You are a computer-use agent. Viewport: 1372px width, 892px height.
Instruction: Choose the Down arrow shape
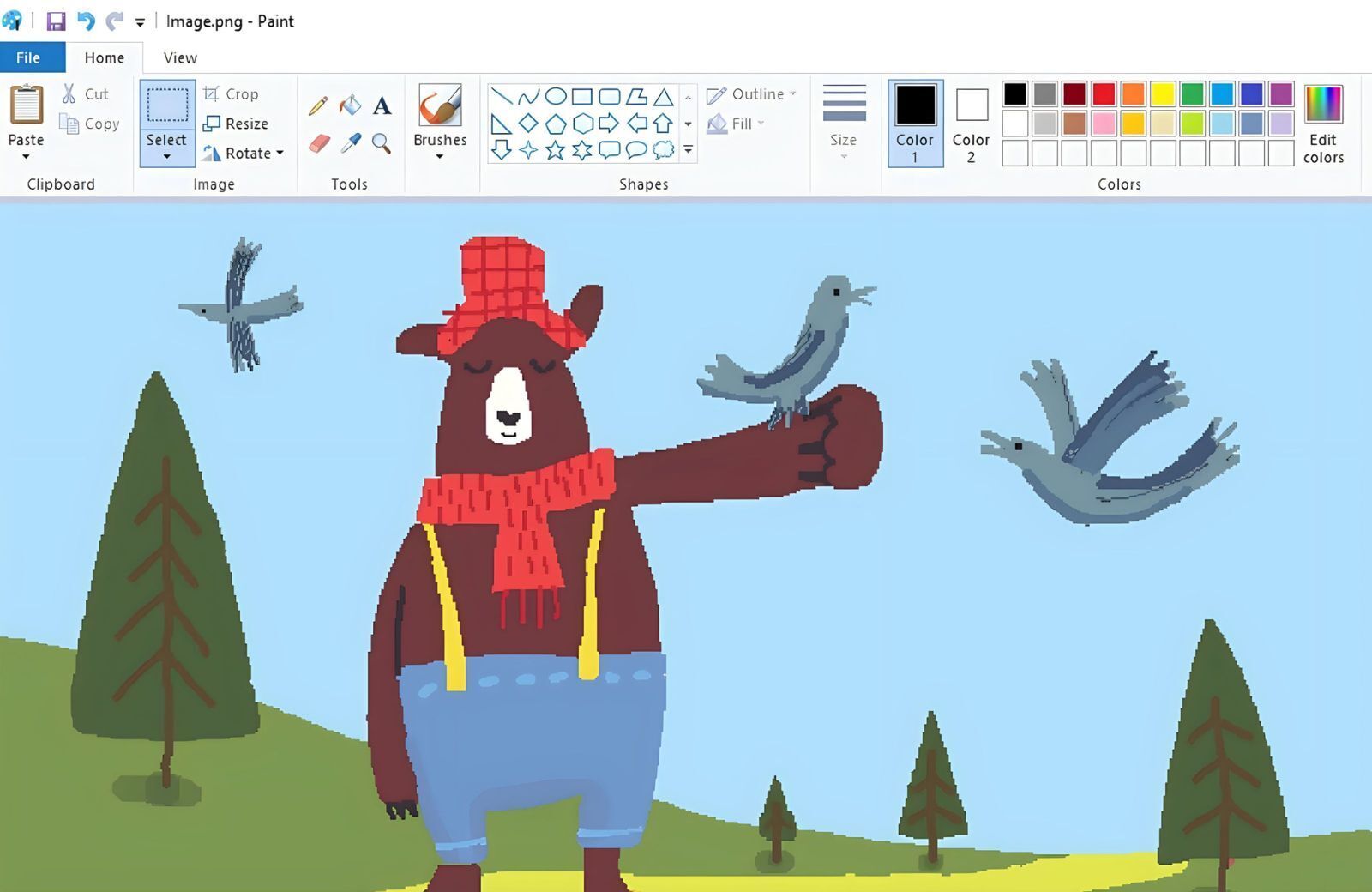[x=502, y=150]
